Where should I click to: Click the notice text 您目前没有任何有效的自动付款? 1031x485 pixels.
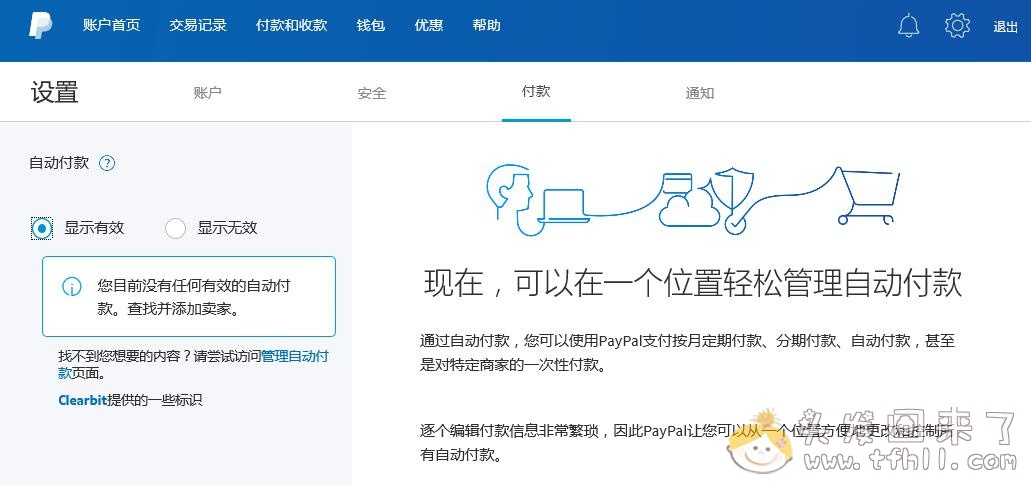(x=194, y=297)
